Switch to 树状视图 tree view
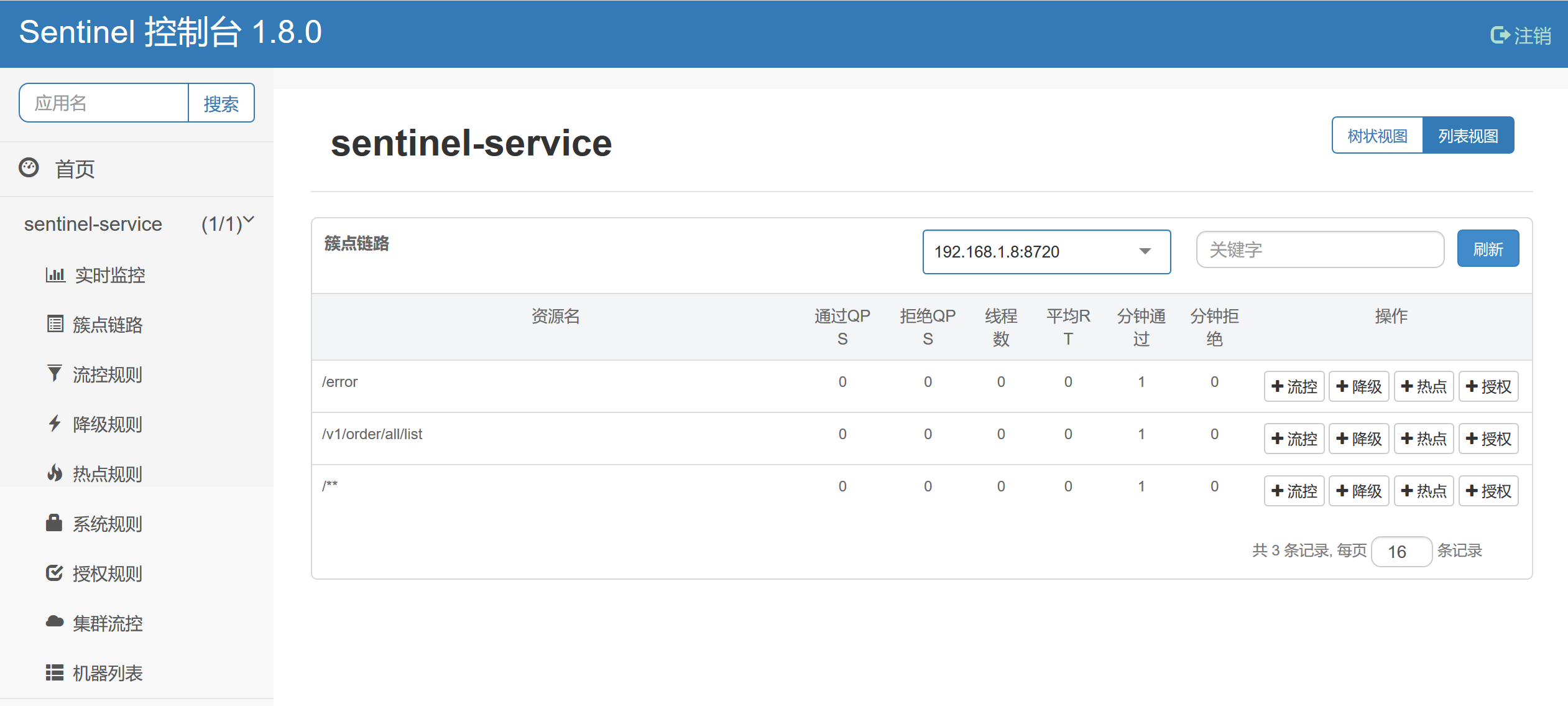Viewport: 1568px width, 706px height. 1377,136
